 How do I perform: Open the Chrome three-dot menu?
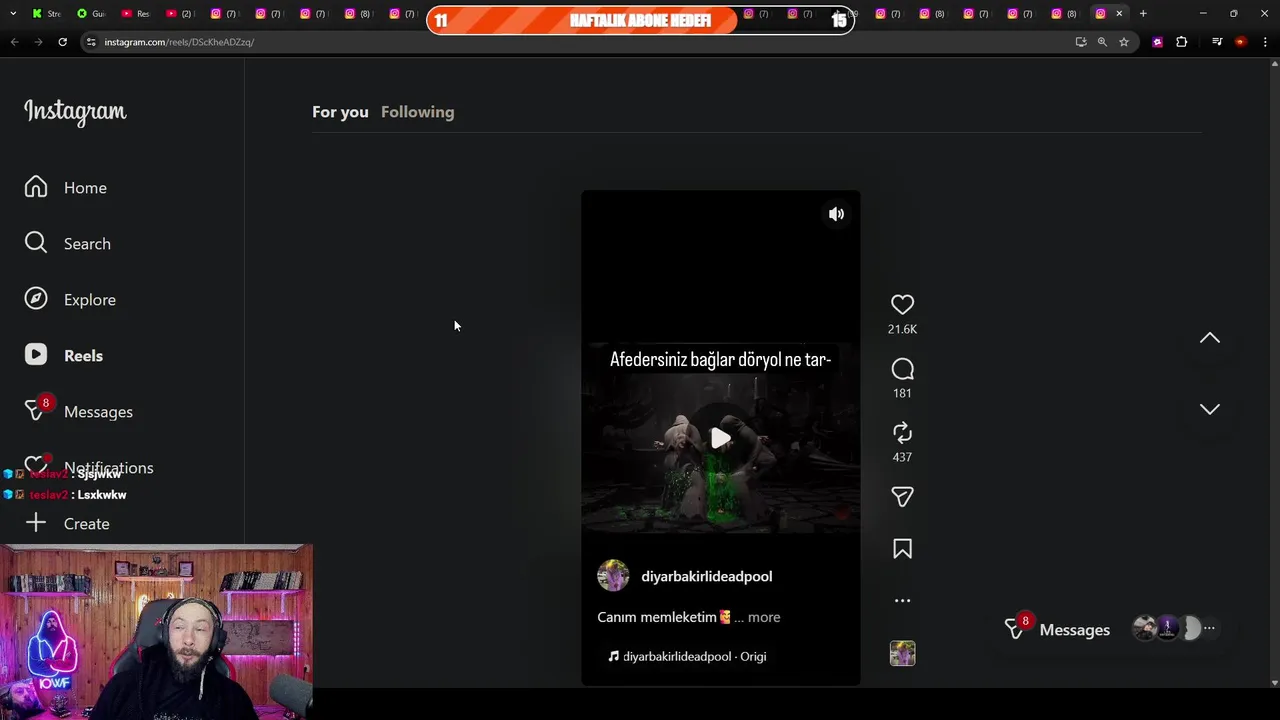pyautogui.click(x=1265, y=42)
